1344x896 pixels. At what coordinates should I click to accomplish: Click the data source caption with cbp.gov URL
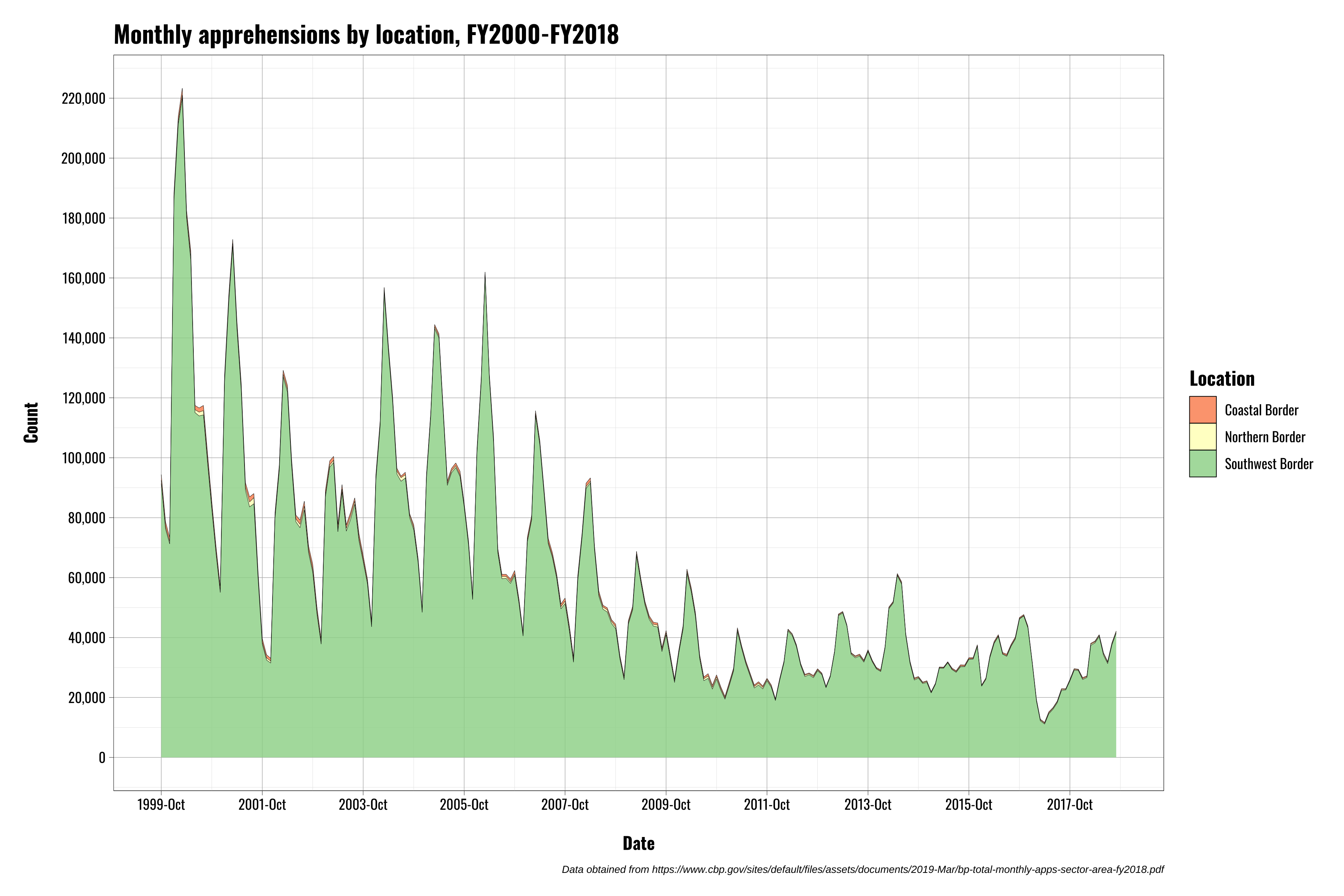(862, 870)
